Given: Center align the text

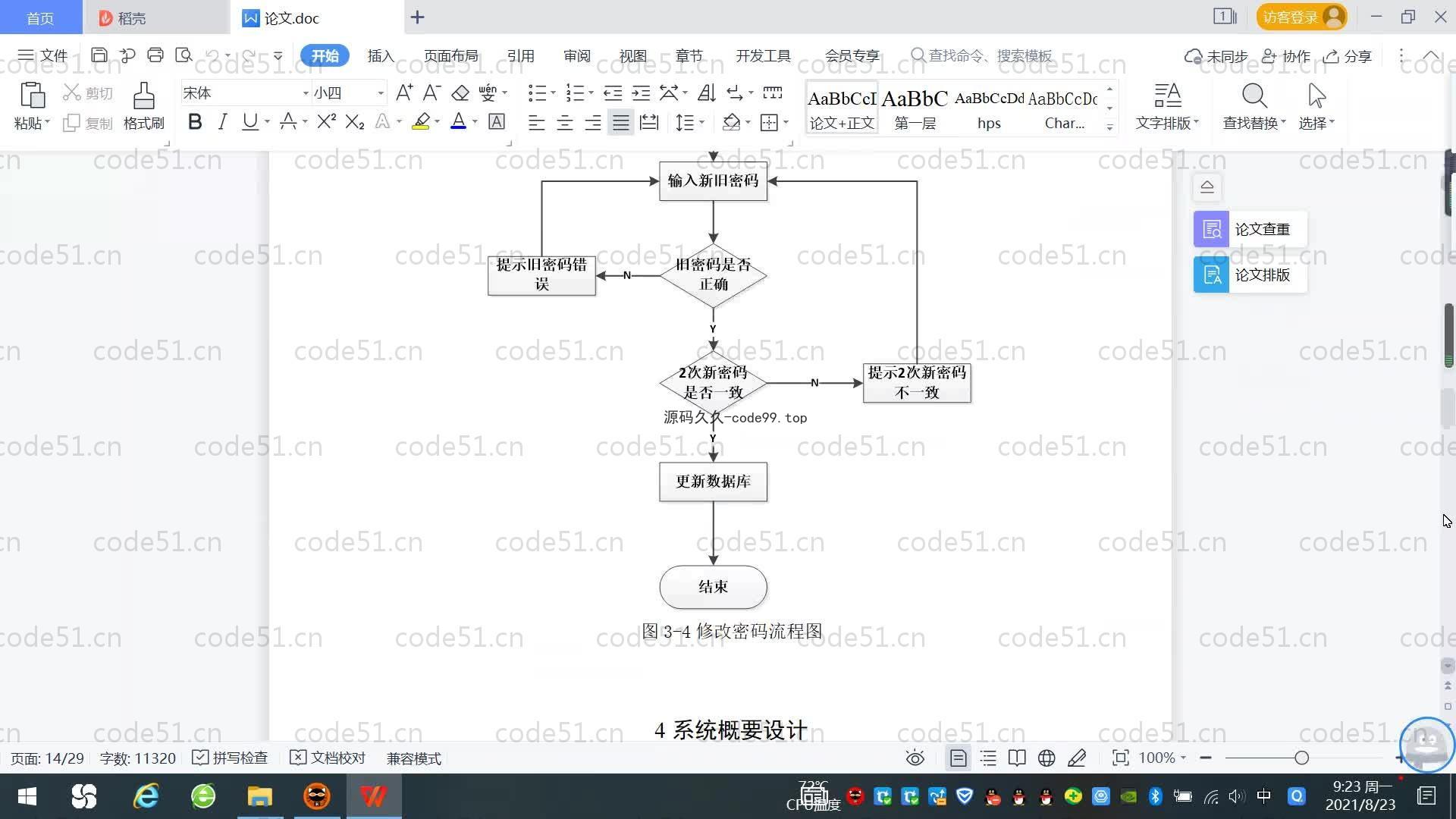Looking at the screenshot, I should (564, 122).
